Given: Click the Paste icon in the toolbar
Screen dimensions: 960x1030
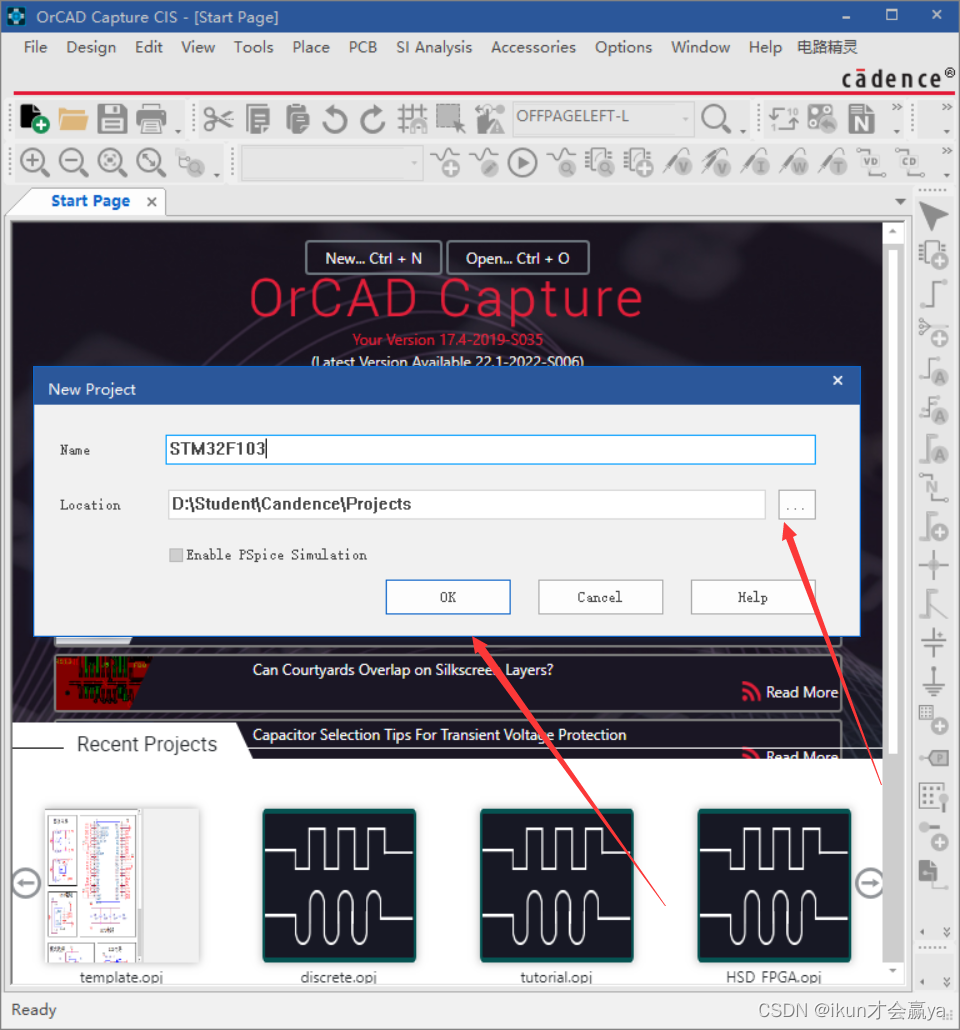Looking at the screenshot, I should (x=297, y=118).
